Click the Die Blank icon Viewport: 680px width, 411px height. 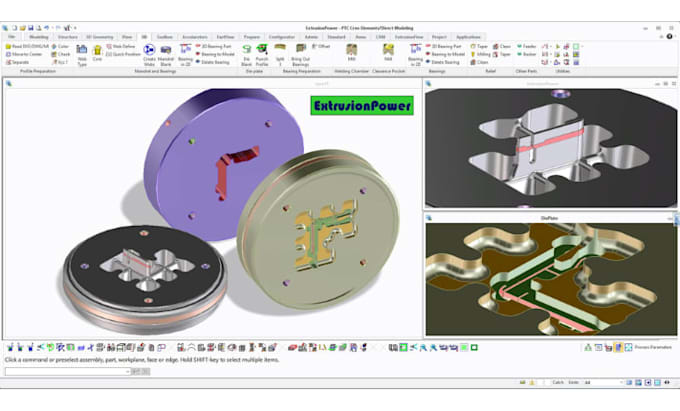247,54
